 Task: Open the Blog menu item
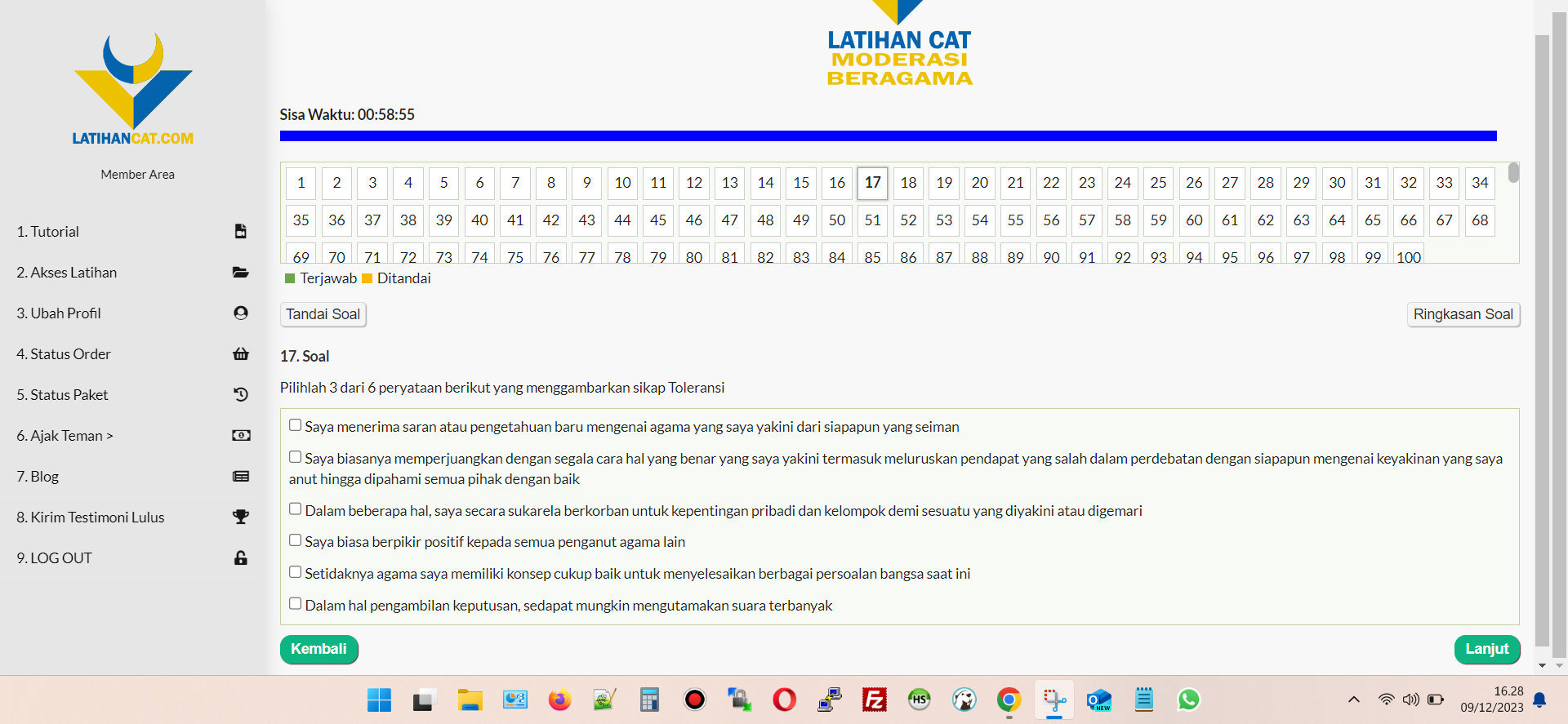38,476
